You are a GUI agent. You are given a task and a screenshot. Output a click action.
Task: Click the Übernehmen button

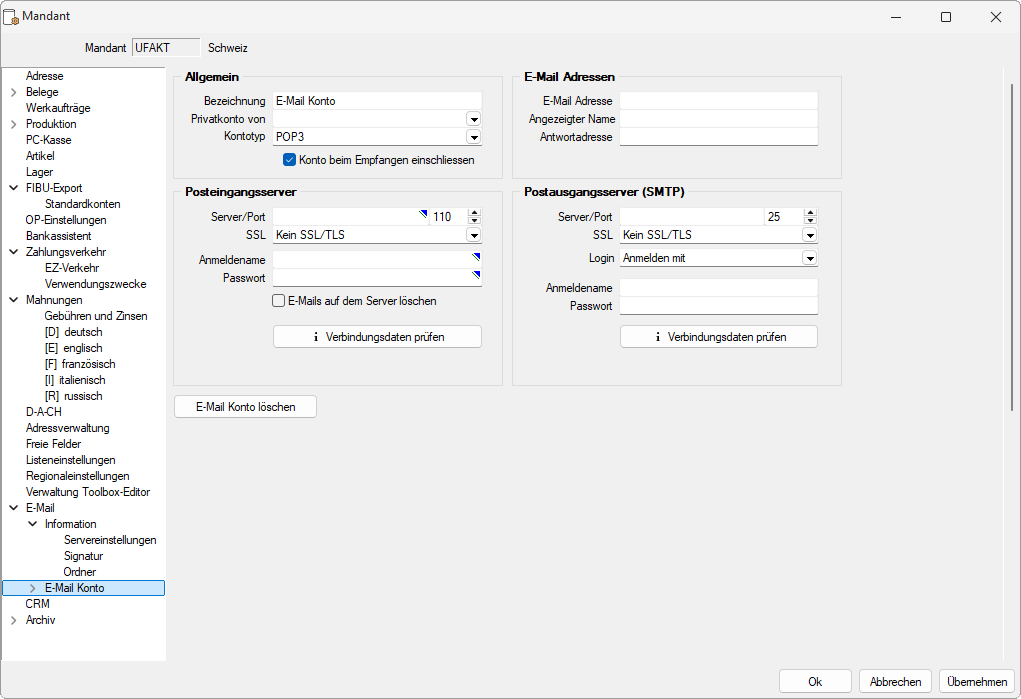coord(976,681)
